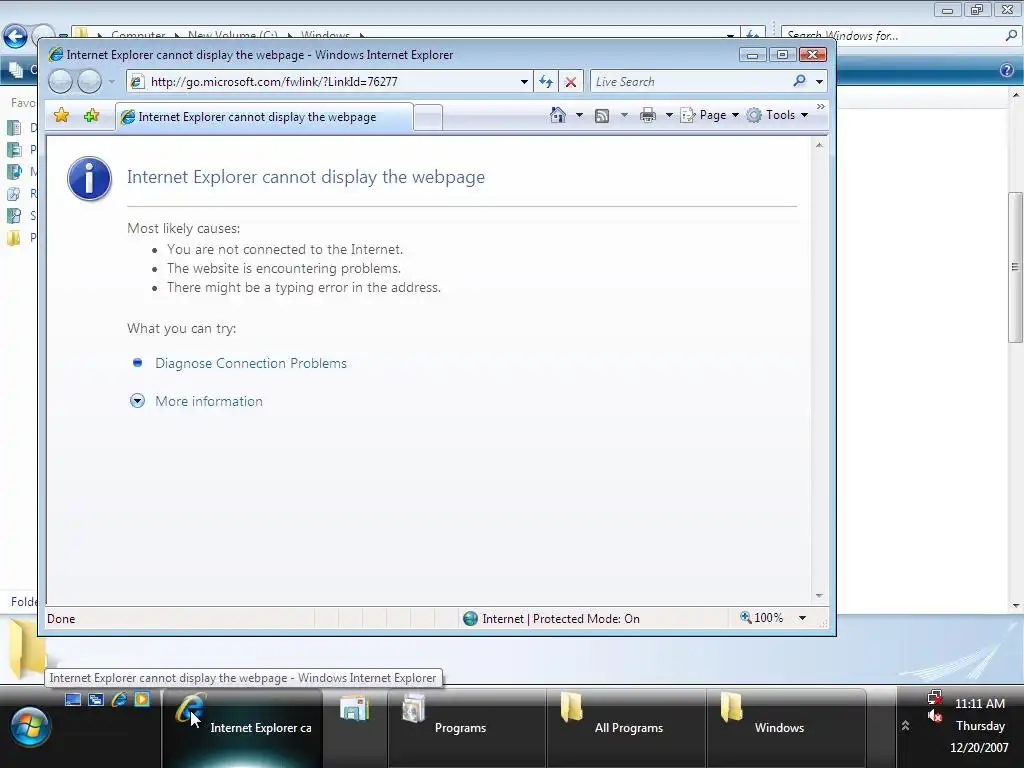Viewport: 1024px width, 768px height.
Task: Open the Tools menu
Action: tap(777, 115)
